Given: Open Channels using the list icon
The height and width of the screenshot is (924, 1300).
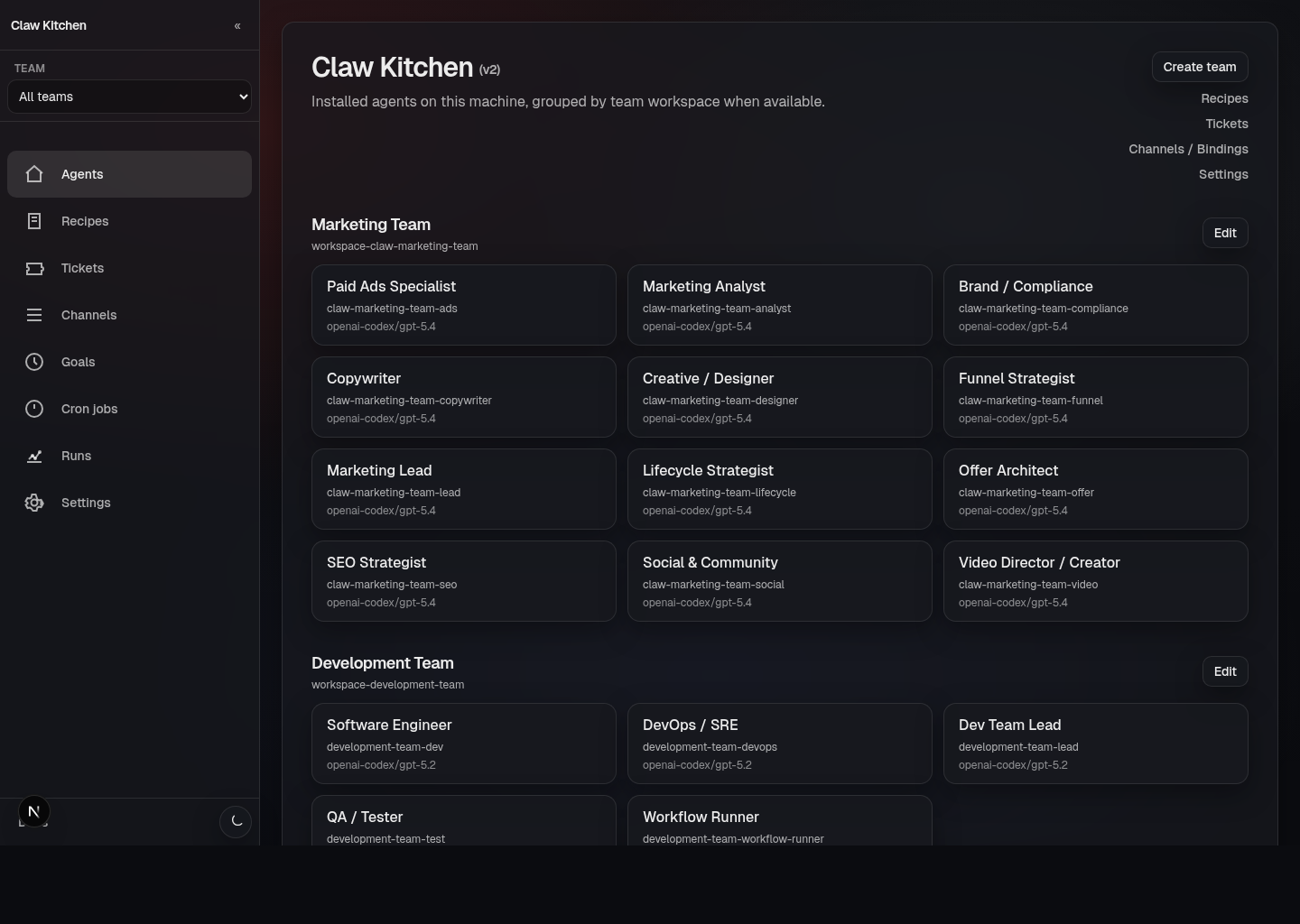Looking at the screenshot, I should point(34,315).
